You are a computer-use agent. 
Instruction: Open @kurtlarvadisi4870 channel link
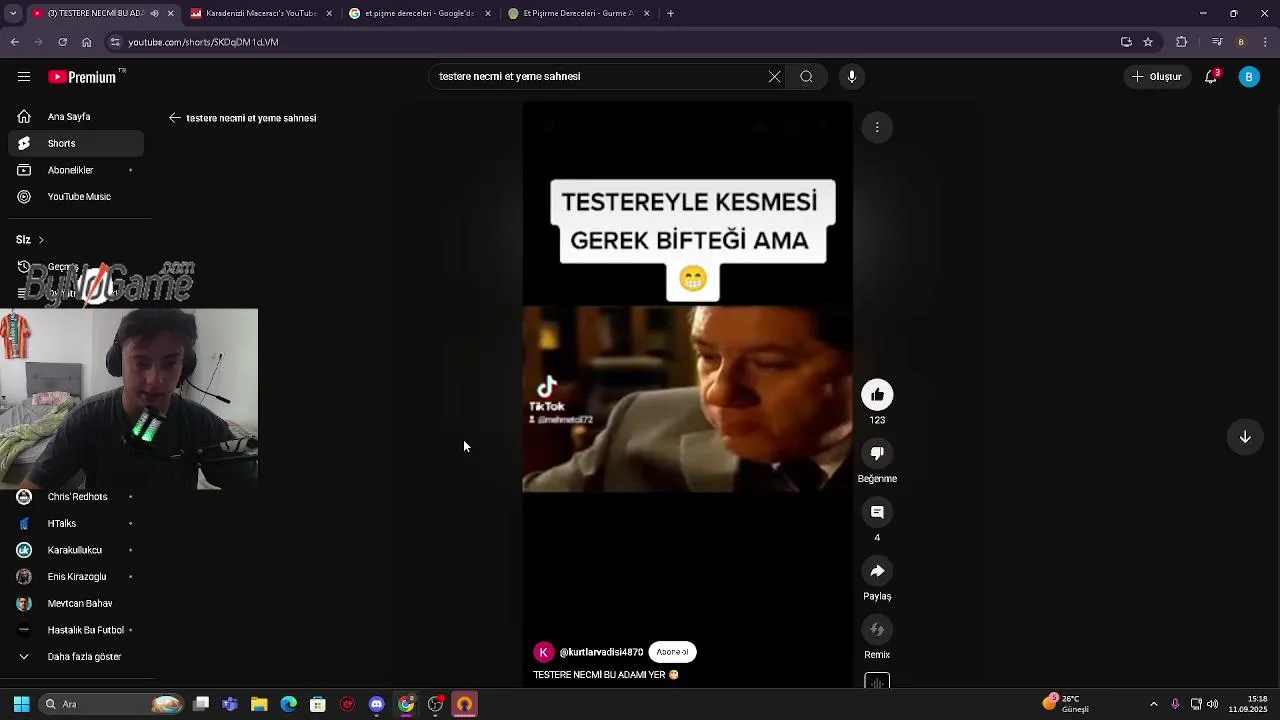(x=601, y=652)
